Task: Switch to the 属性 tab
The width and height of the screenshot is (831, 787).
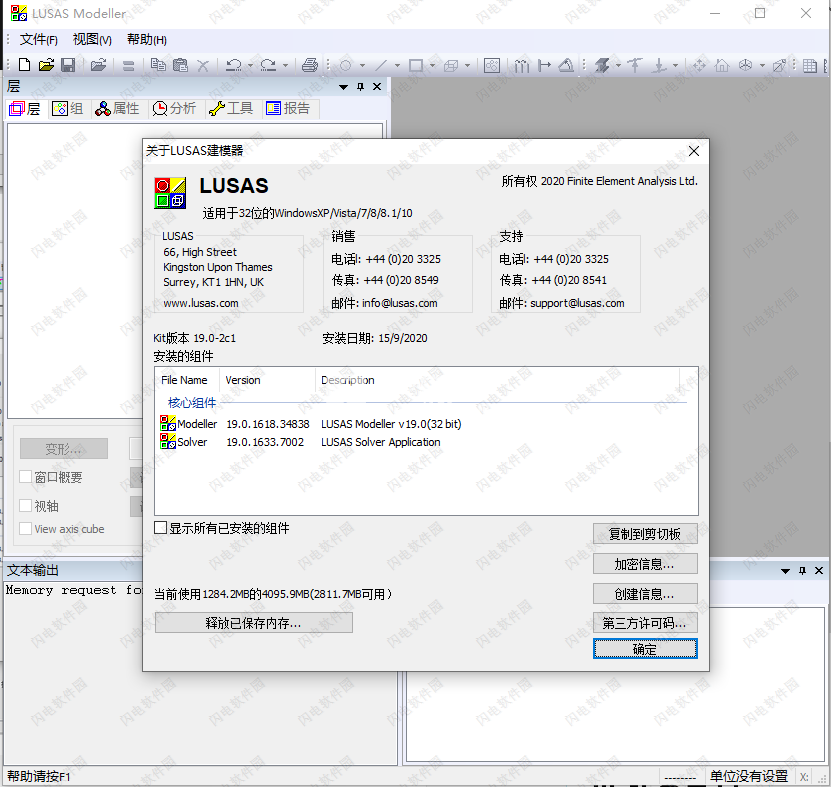Action: [117, 109]
